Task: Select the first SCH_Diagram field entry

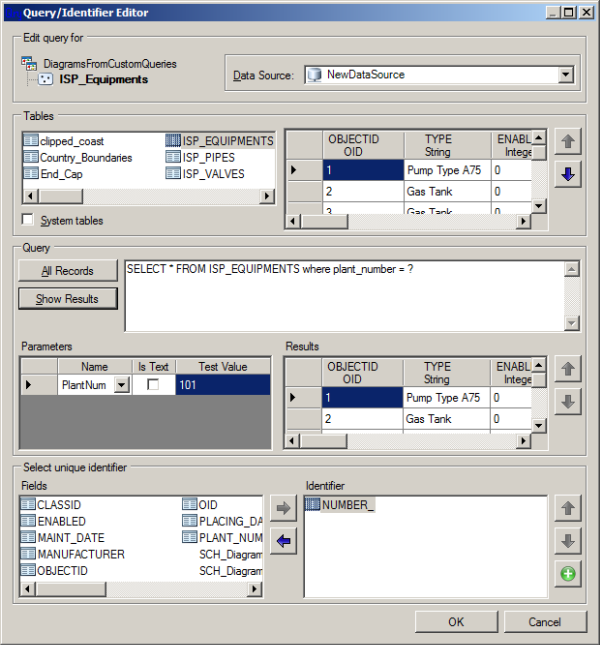Action: click(230, 554)
